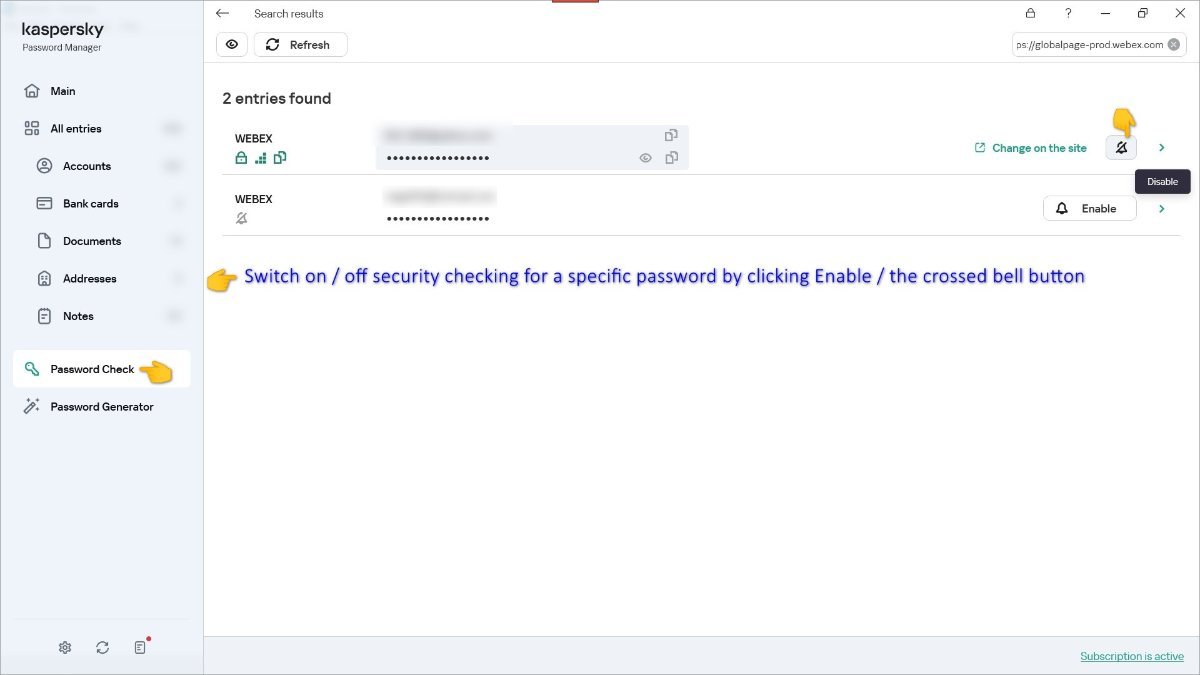Copy the first WEBEX entry's username
1200x675 pixels.
pos(671,135)
